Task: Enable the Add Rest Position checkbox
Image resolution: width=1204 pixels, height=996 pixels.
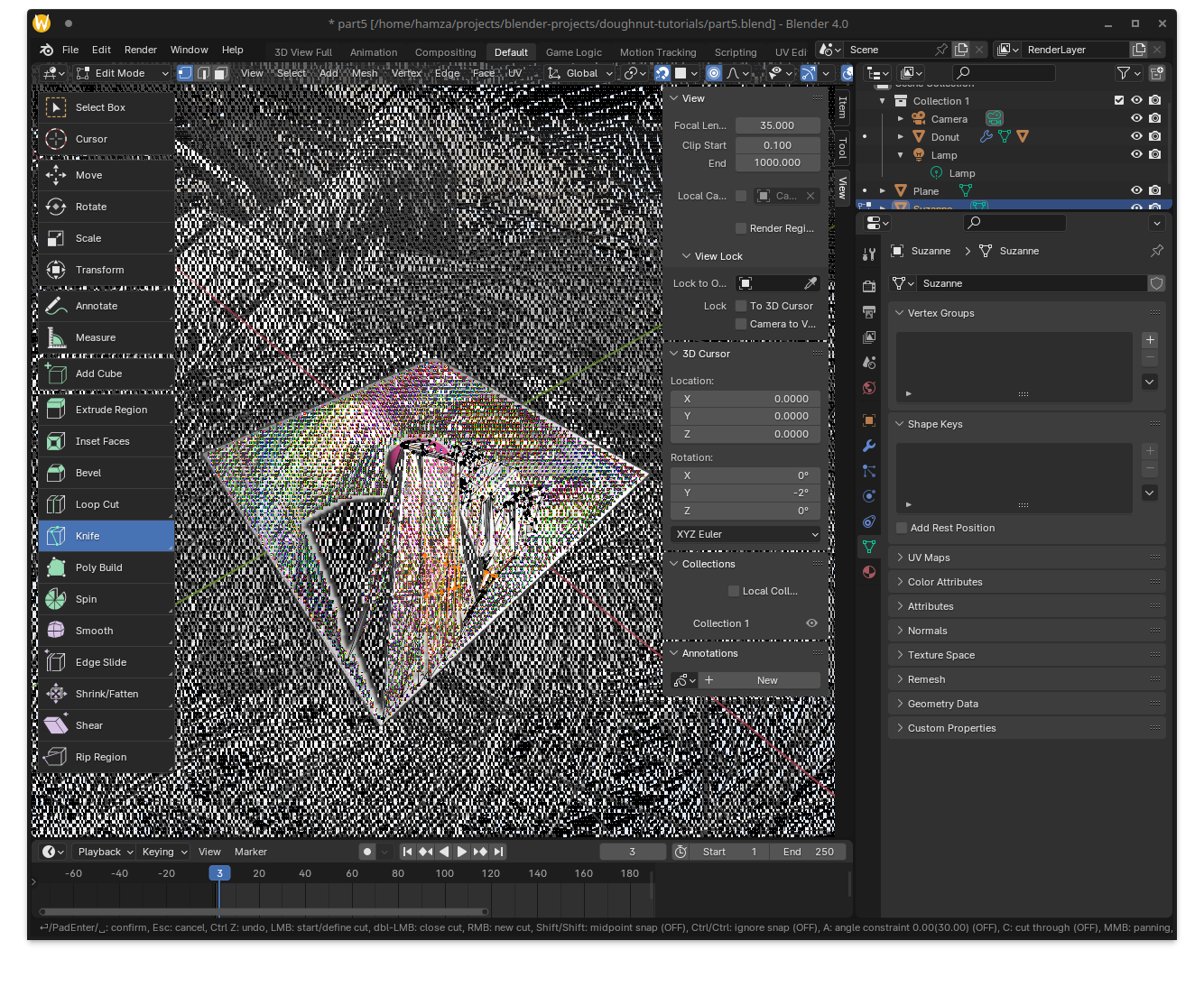Action: [902, 528]
